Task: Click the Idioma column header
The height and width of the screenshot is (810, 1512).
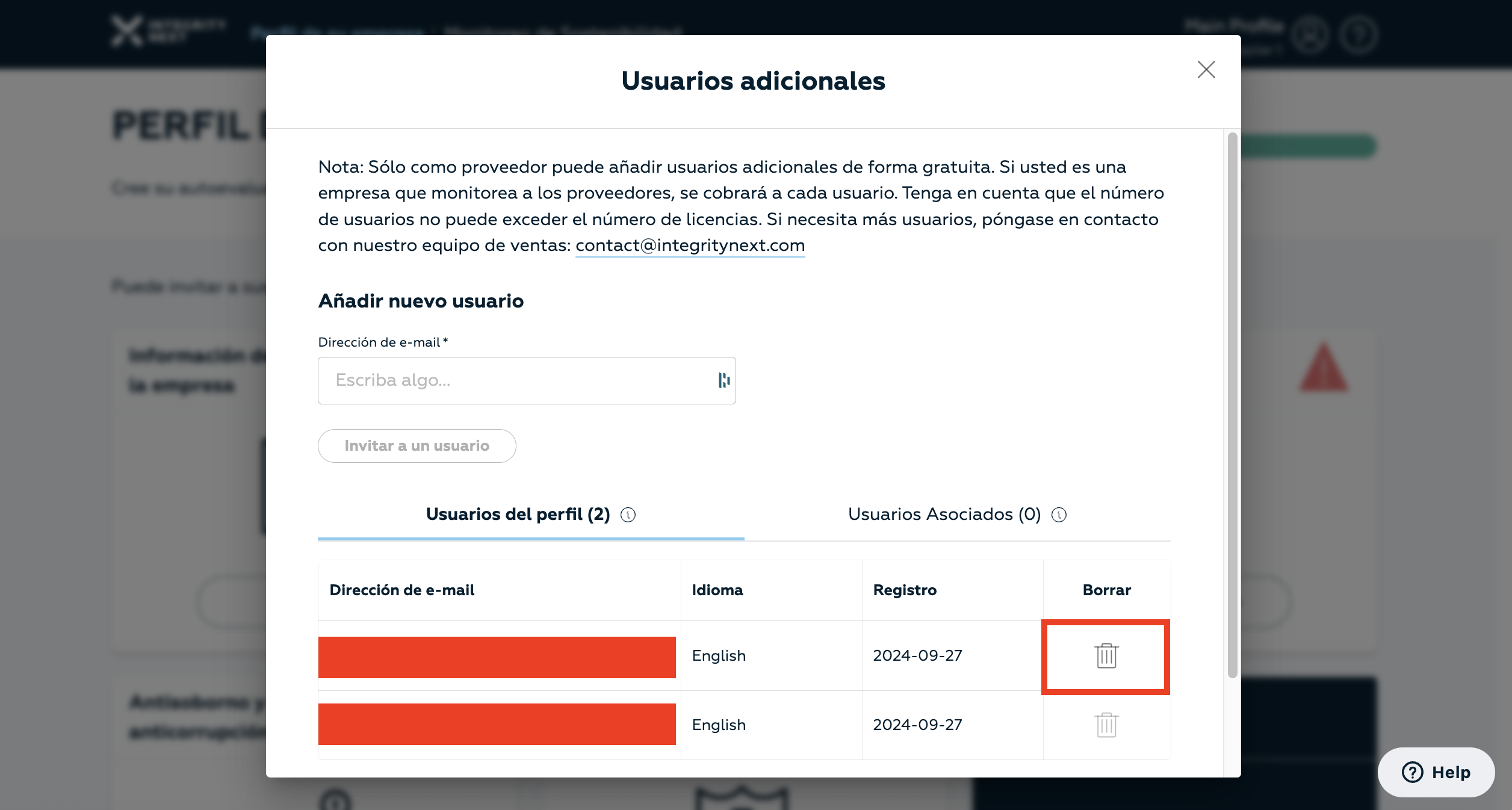Action: click(717, 590)
